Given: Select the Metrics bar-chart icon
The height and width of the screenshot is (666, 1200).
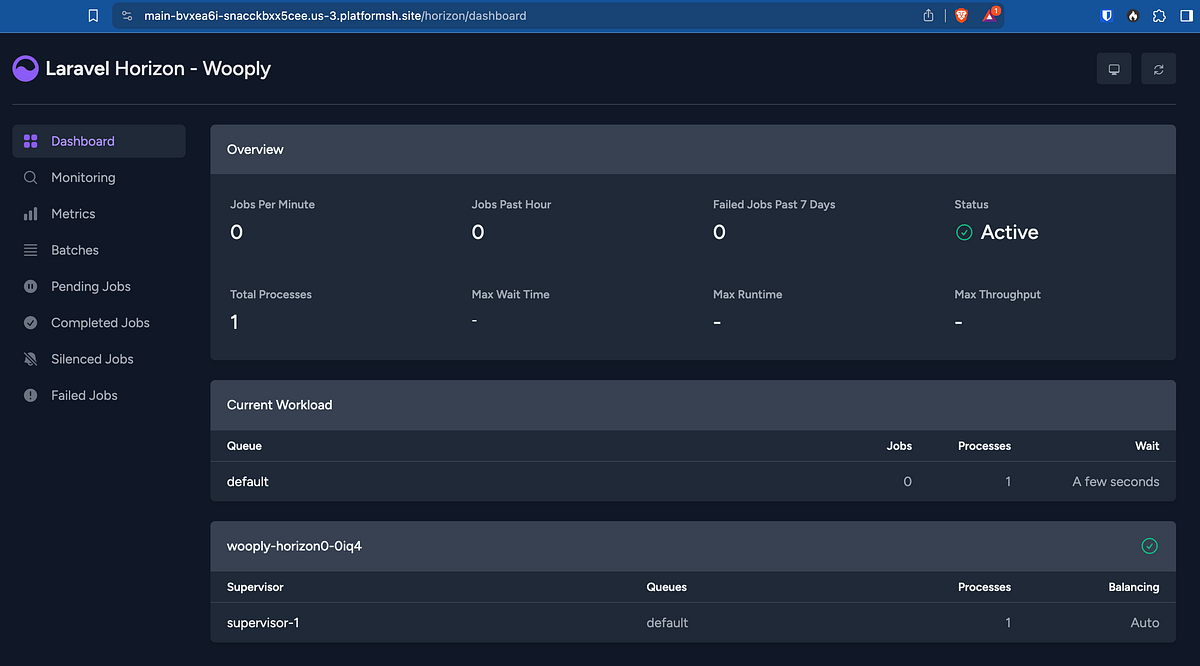Looking at the screenshot, I should 31,213.
